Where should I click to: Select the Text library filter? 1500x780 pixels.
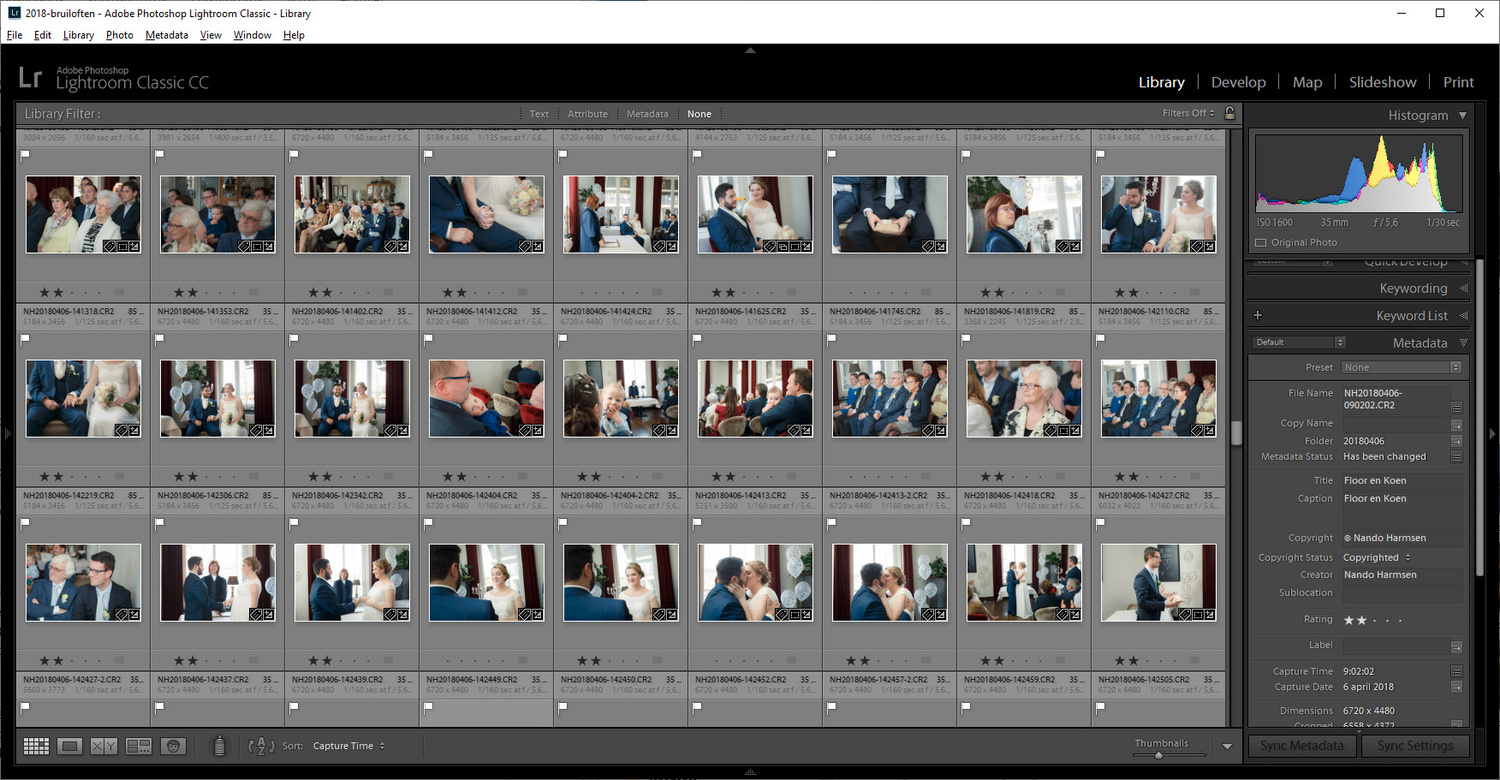(x=539, y=114)
